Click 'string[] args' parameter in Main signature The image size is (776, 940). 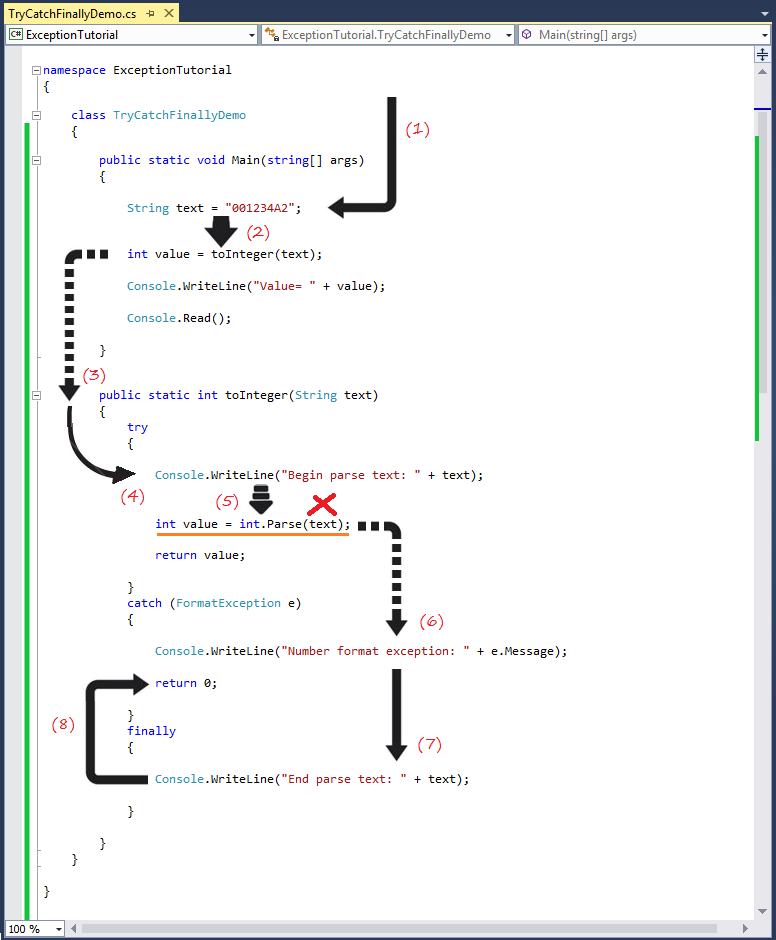[x=312, y=160]
